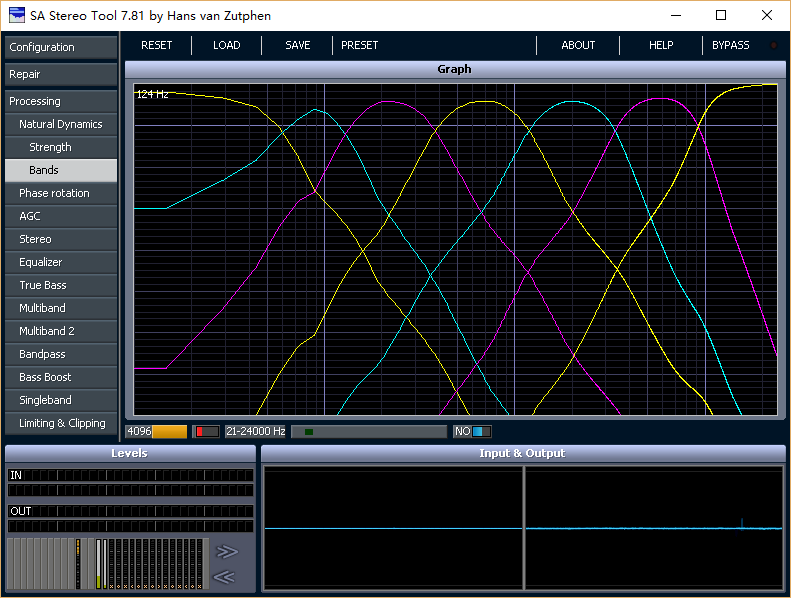Click the red indicator beside BYPASS

pyautogui.click(x=773, y=45)
